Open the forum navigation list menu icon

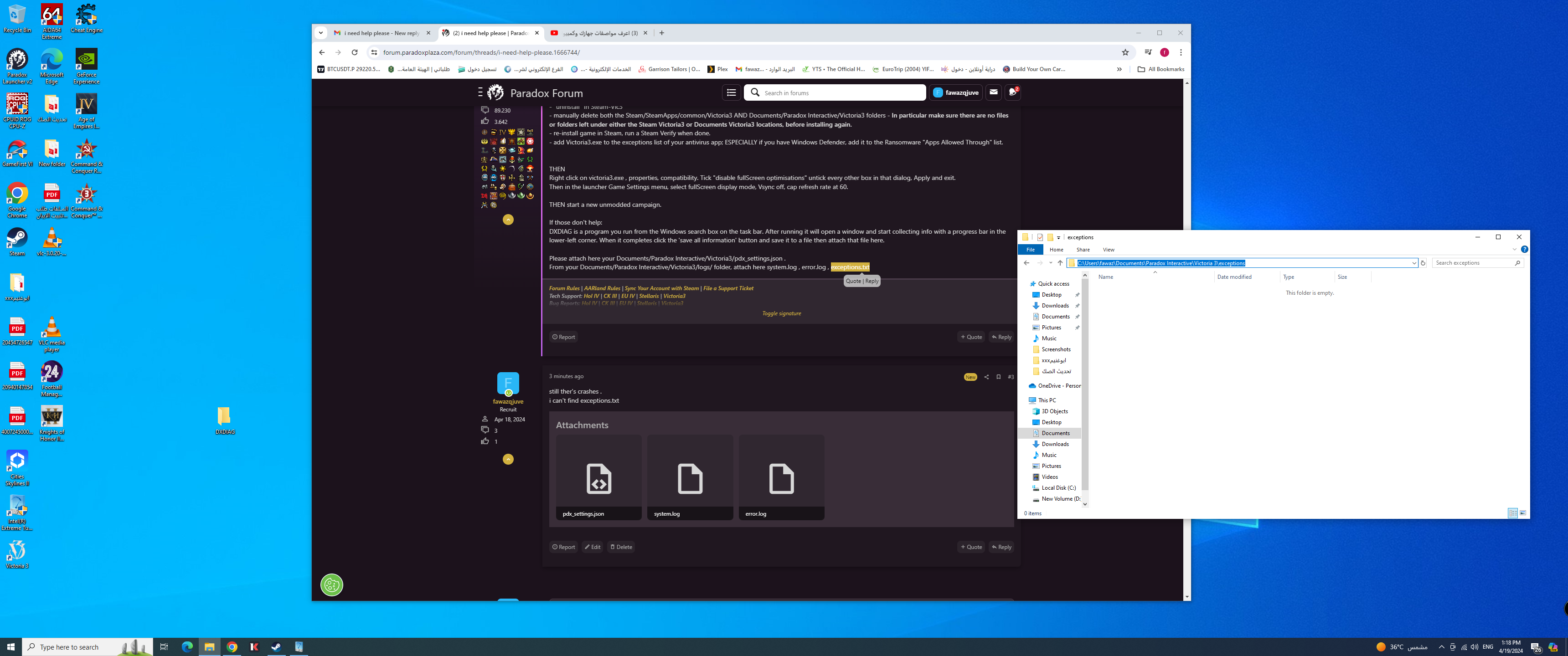[731, 92]
